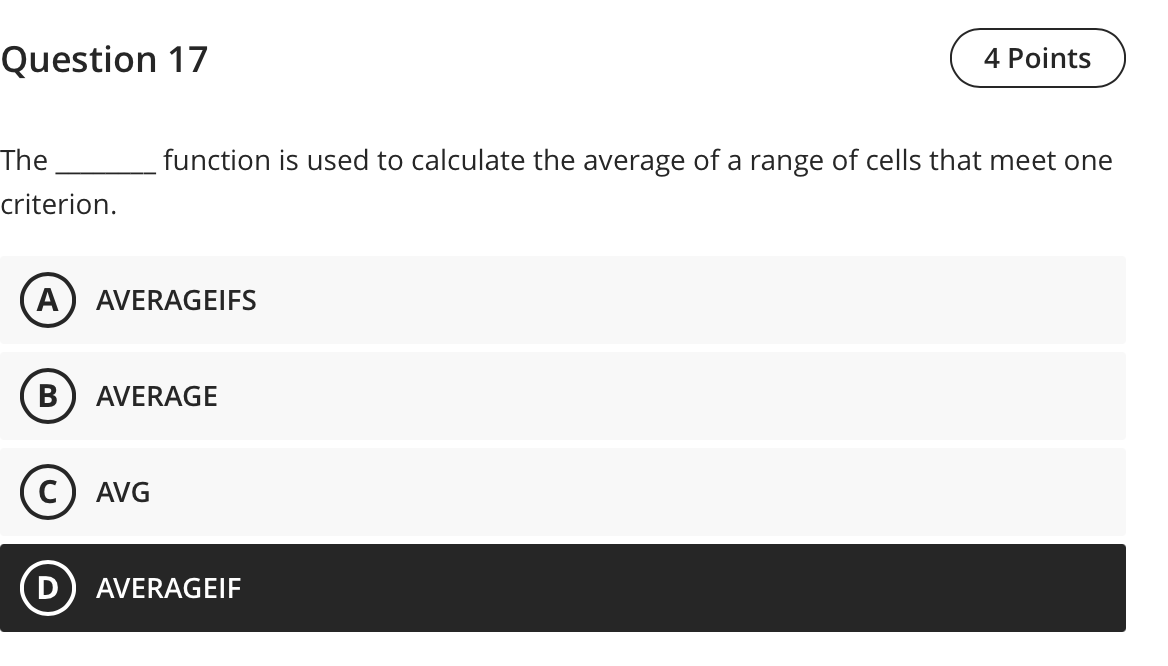Click the circled letter C icon
This screenshot has height=666, width=1168.
[46, 492]
